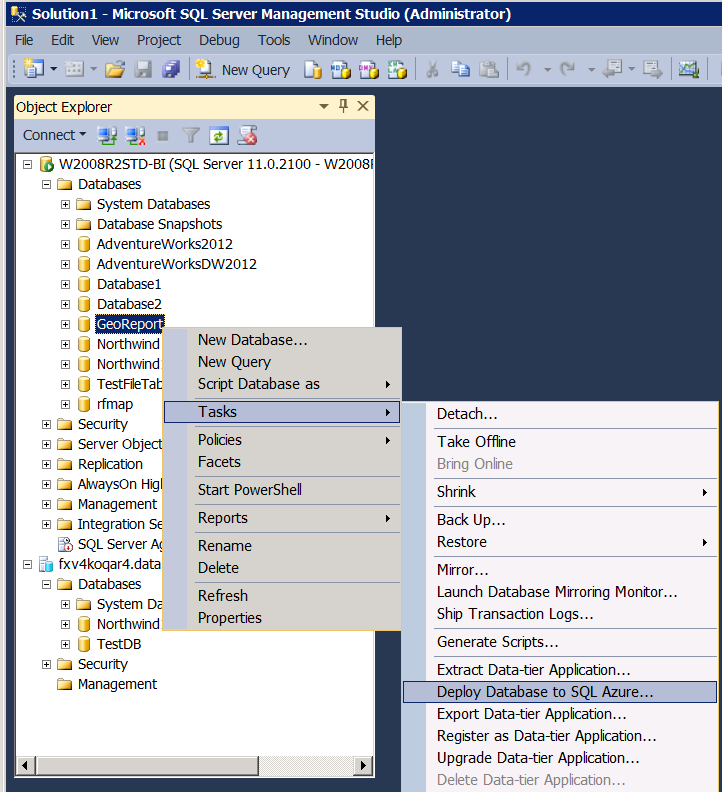The height and width of the screenshot is (792, 722).
Task: Click the Analysis Services XMLA Query icon
Action: coord(397,69)
